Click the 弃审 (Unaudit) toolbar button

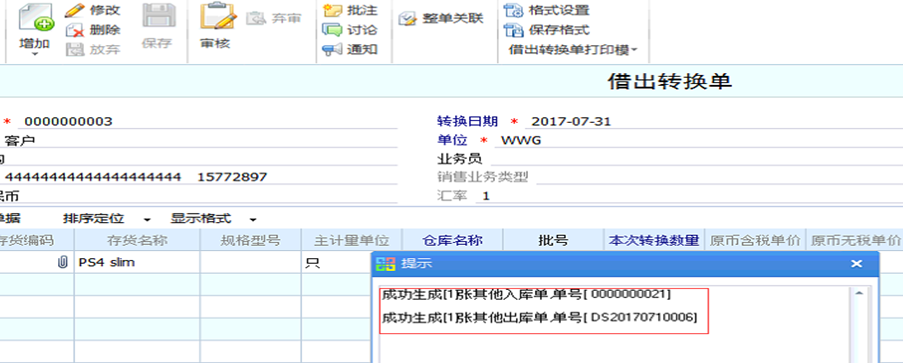pos(274,18)
